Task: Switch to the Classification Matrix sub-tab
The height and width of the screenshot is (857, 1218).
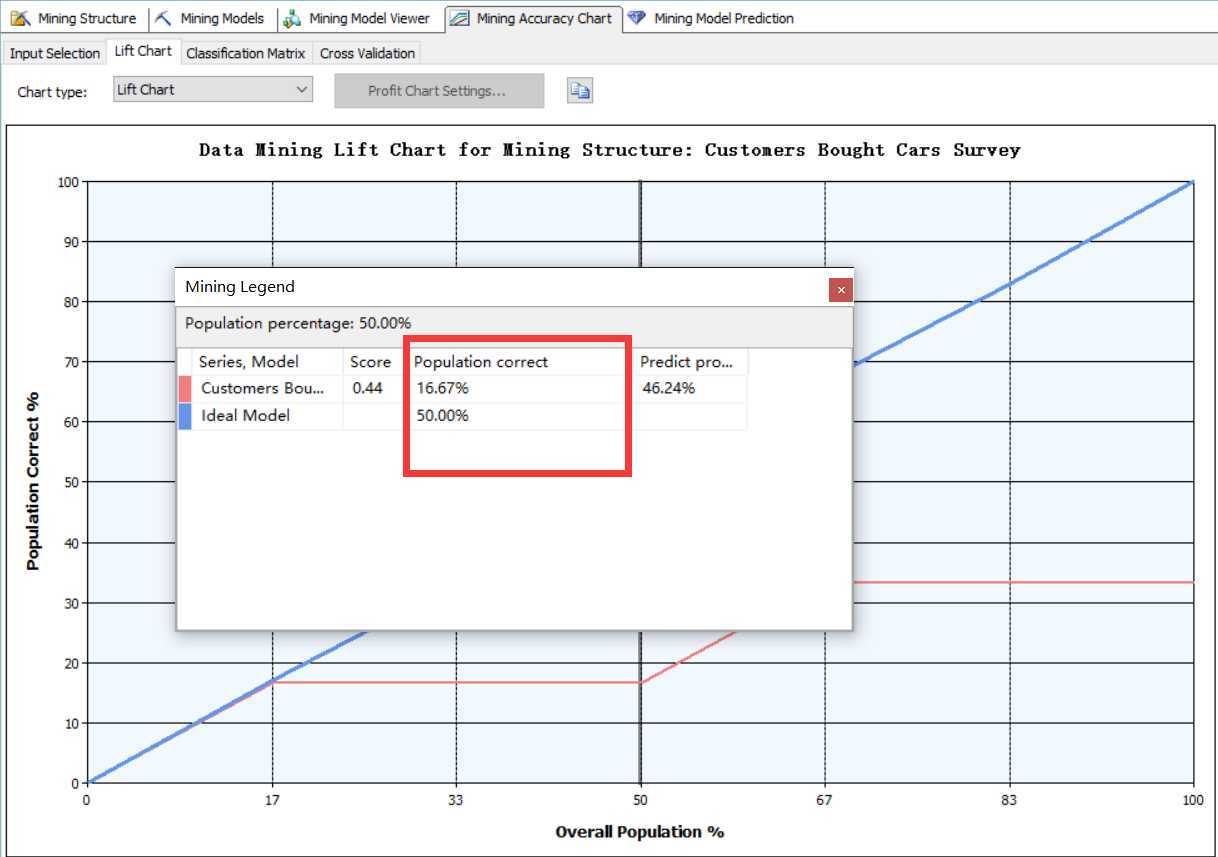Action: pyautogui.click(x=246, y=53)
